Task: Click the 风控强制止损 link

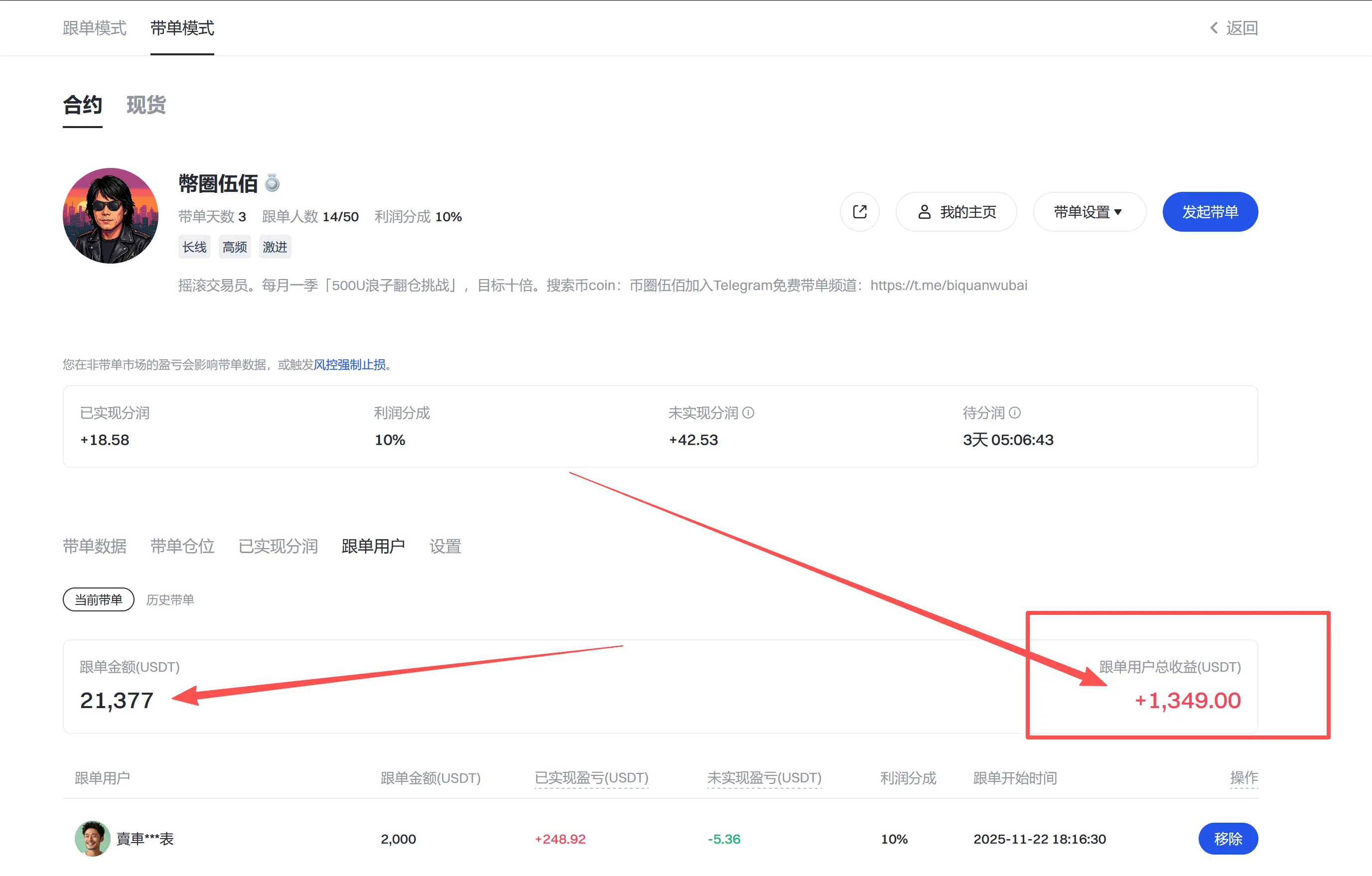Action: (x=349, y=365)
